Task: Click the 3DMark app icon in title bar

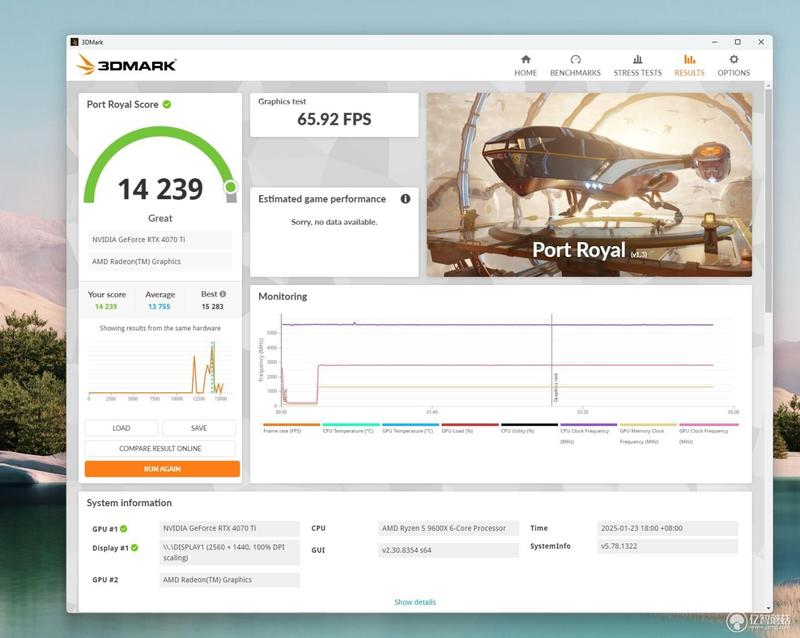Action: tap(74, 42)
